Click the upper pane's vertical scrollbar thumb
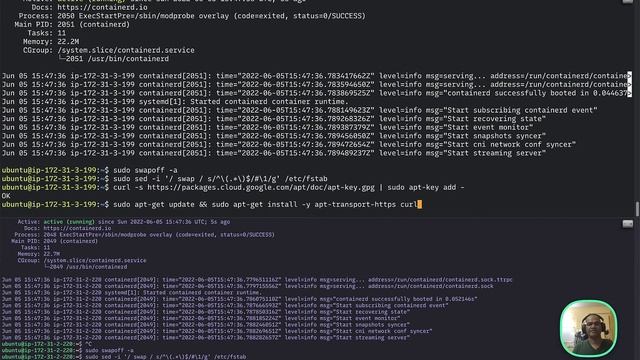This screenshot has width=640, height=360. pos(637,209)
